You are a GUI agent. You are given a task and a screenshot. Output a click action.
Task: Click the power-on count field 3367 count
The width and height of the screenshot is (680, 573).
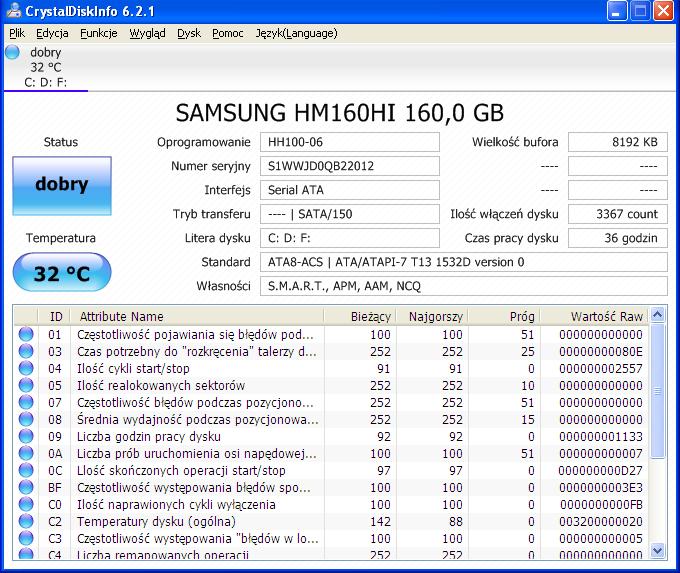pyautogui.click(x=618, y=214)
